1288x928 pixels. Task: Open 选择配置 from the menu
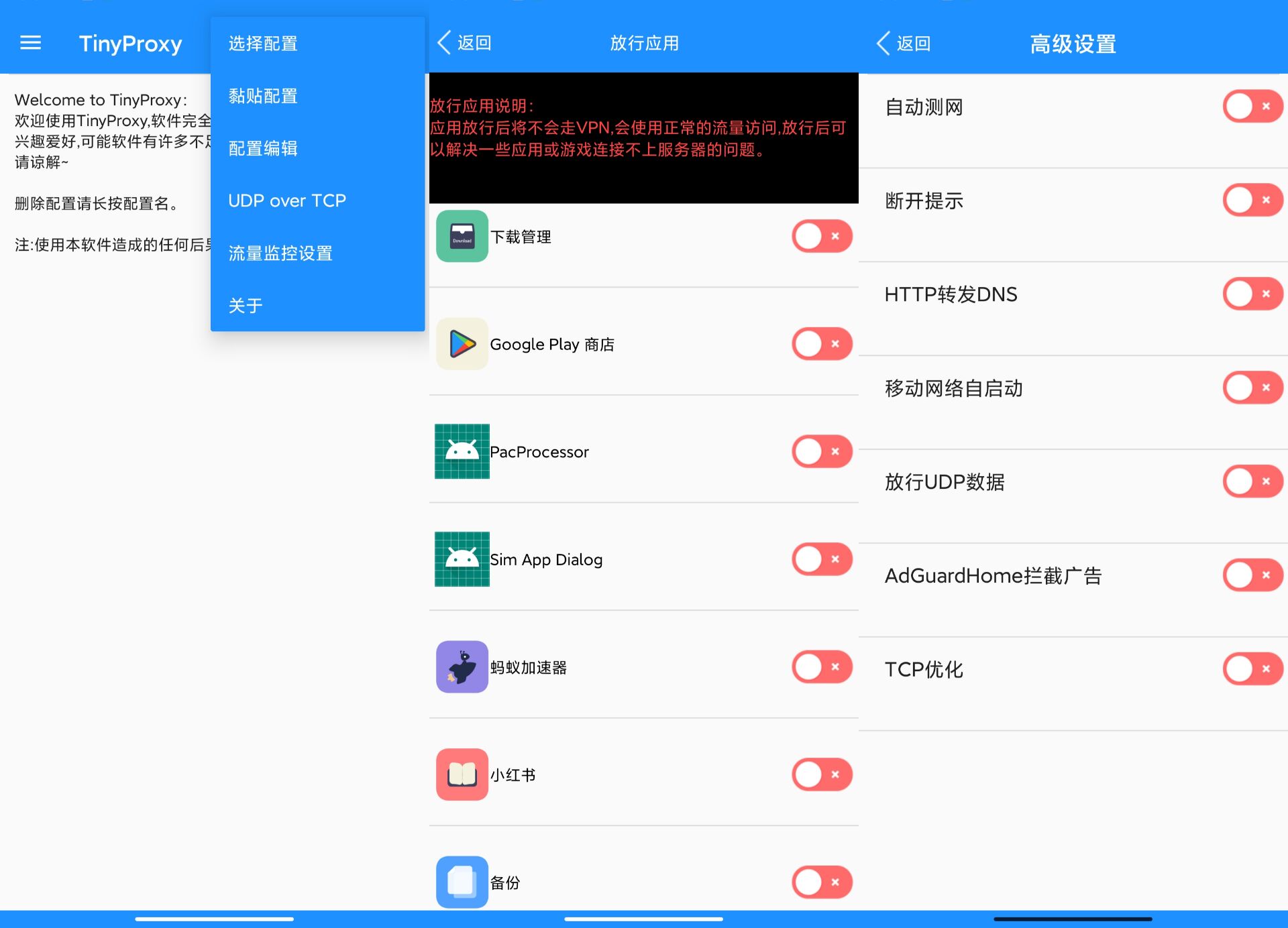[x=262, y=44]
